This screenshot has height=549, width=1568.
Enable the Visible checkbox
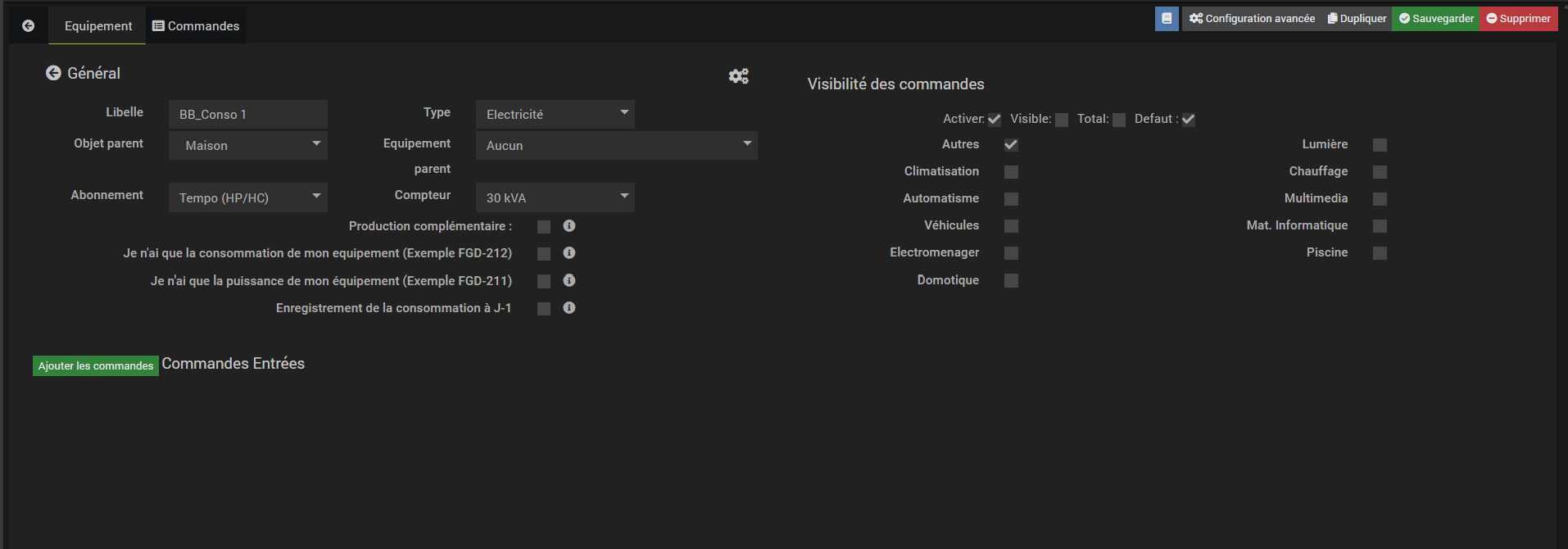(1062, 120)
